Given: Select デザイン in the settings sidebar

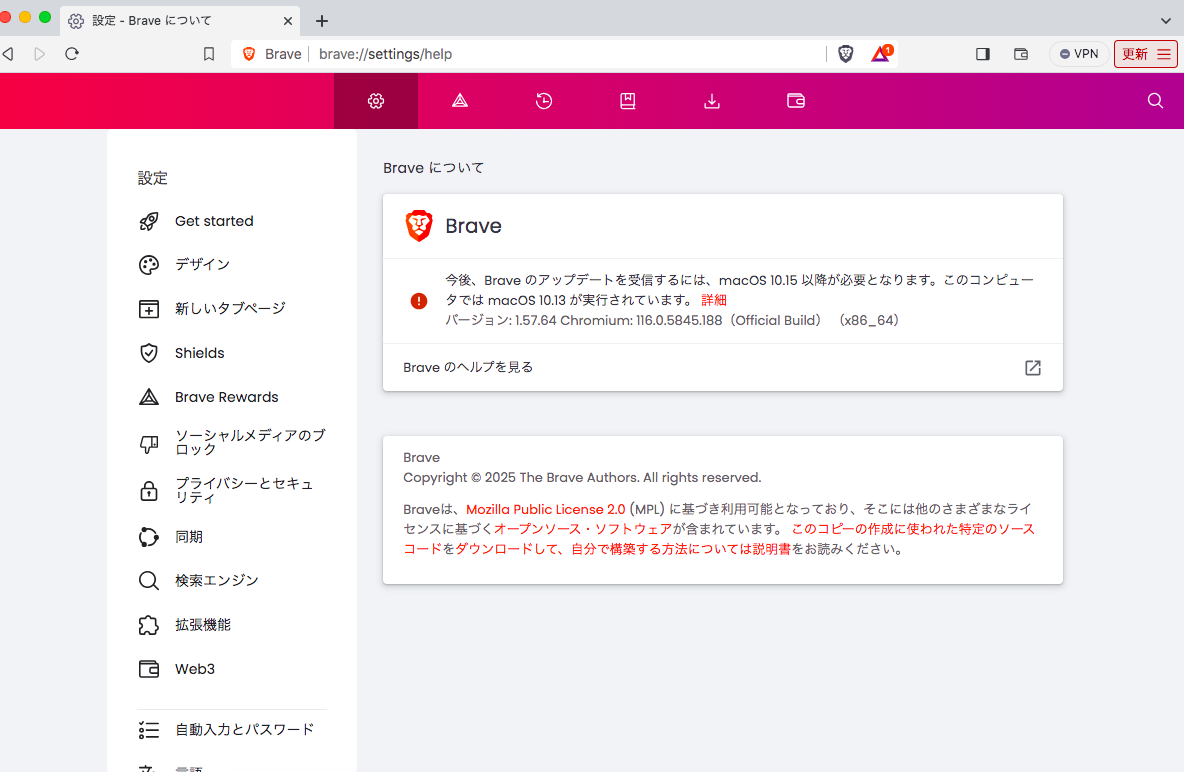Looking at the screenshot, I should [x=202, y=264].
